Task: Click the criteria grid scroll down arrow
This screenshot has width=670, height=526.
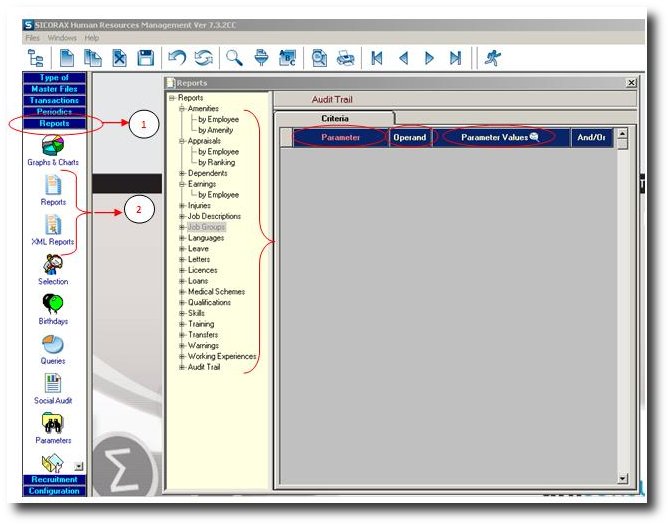Action: pyautogui.click(x=621, y=479)
